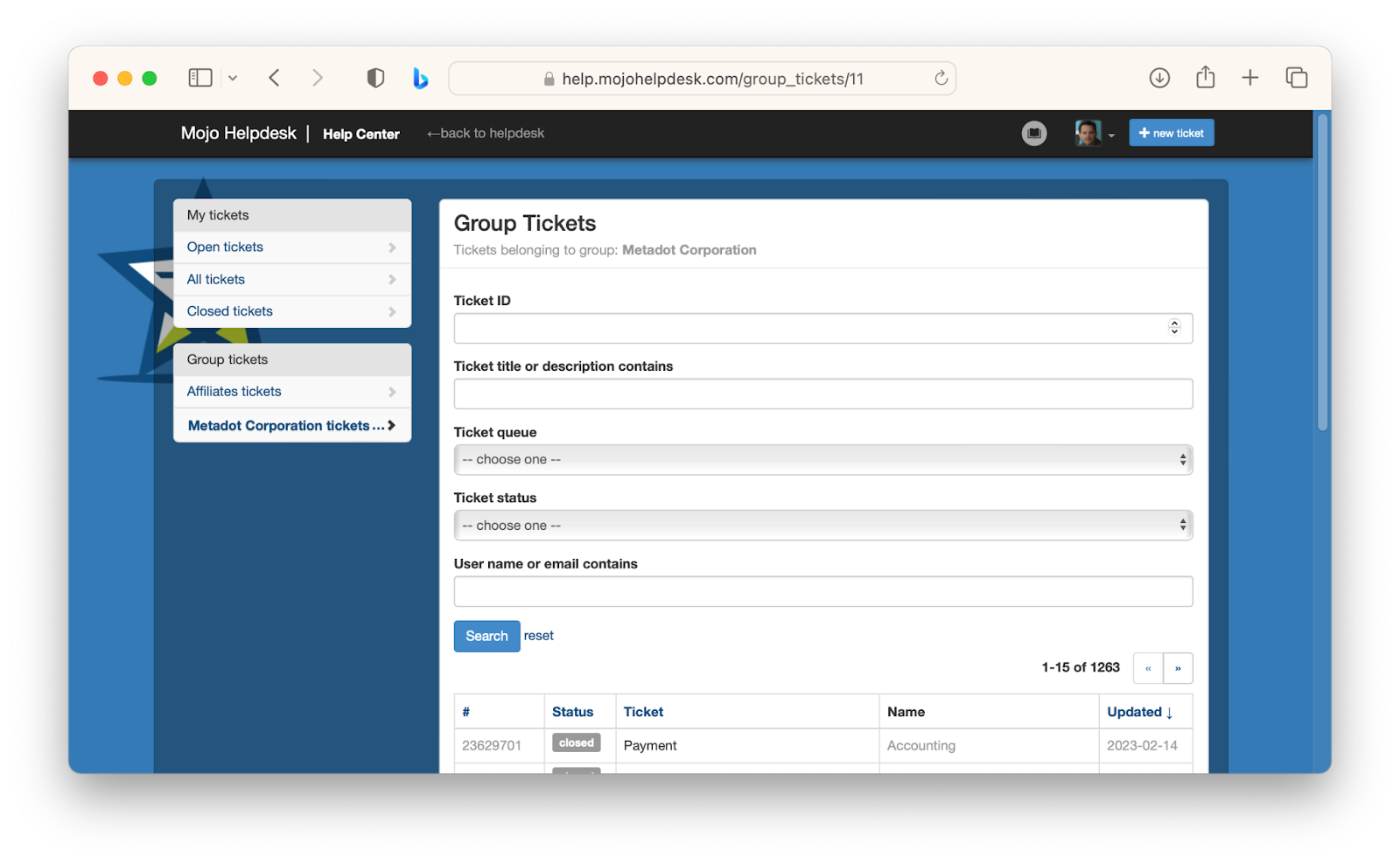Zoom the Safari window to fullscreen
This screenshot has height=864, width=1400.
click(x=150, y=79)
